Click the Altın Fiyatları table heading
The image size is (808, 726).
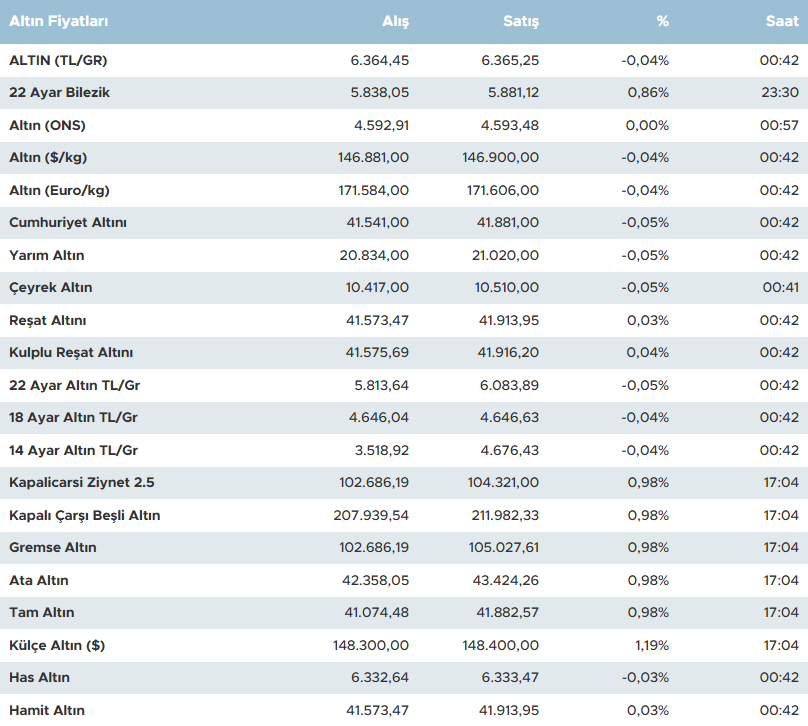59,21
